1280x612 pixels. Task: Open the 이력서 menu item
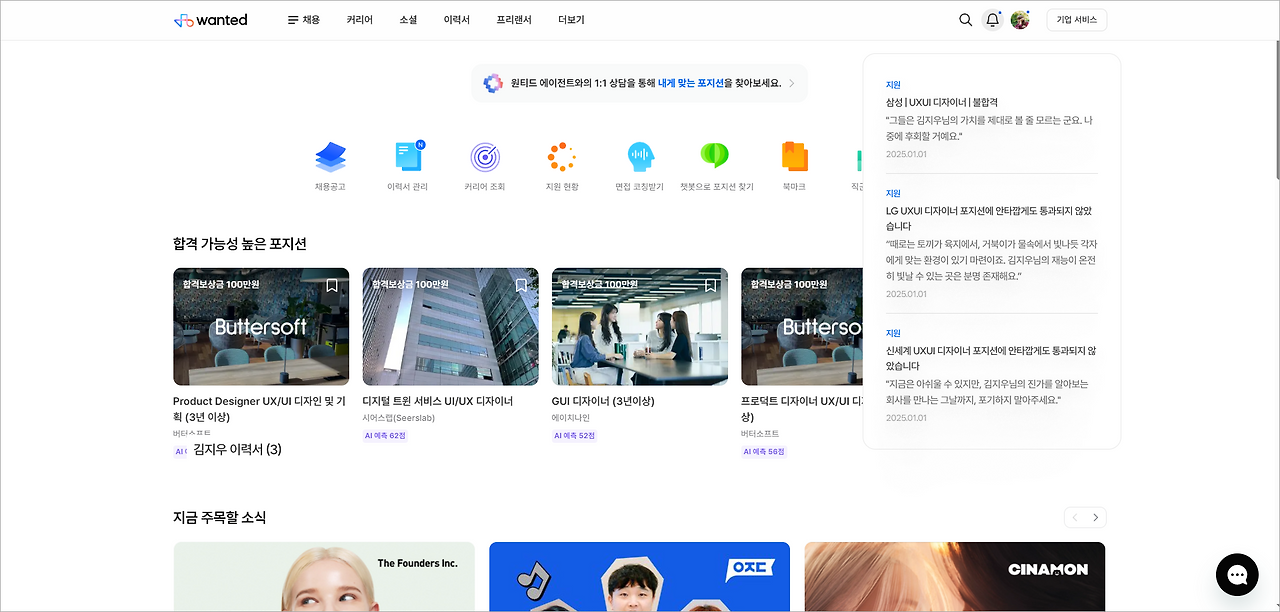pyautogui.click(x=457, y=20)
